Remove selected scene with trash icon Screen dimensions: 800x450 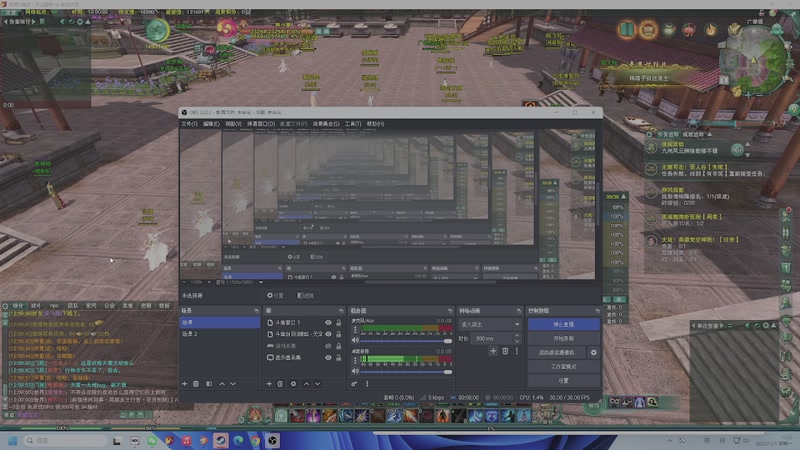pyautogui.click(x=196, y=384)
